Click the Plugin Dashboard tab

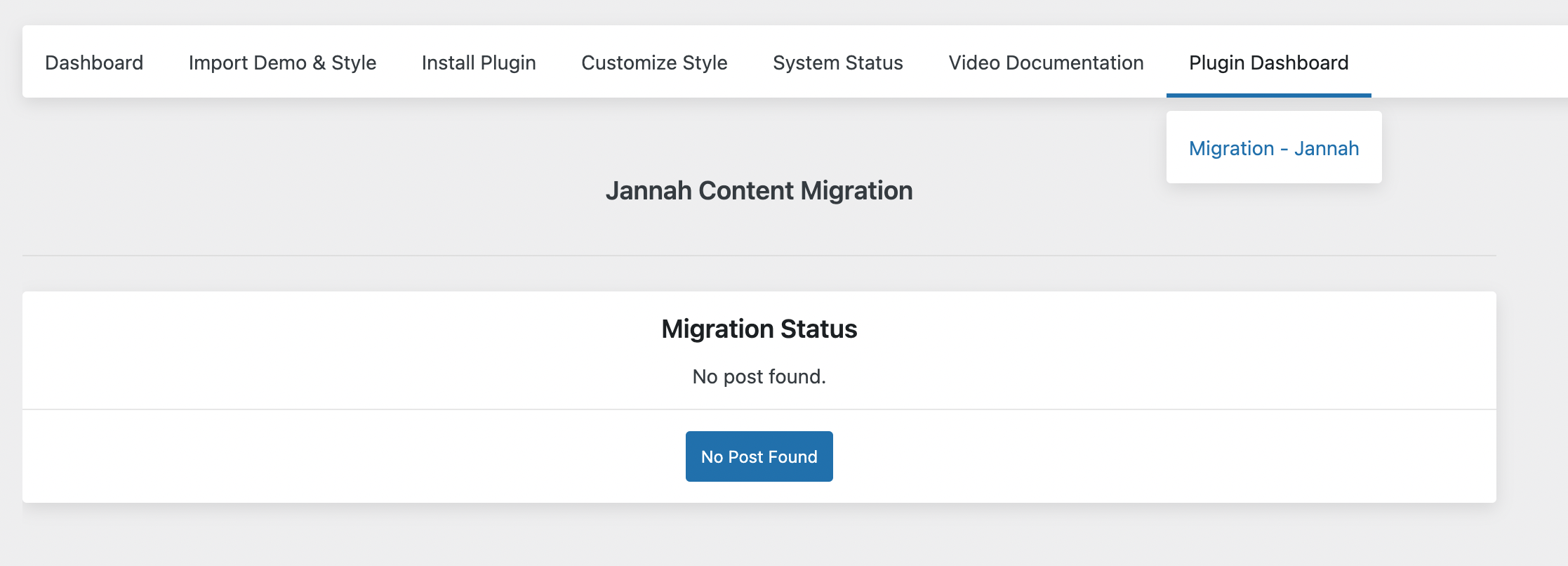point(1269,62)
